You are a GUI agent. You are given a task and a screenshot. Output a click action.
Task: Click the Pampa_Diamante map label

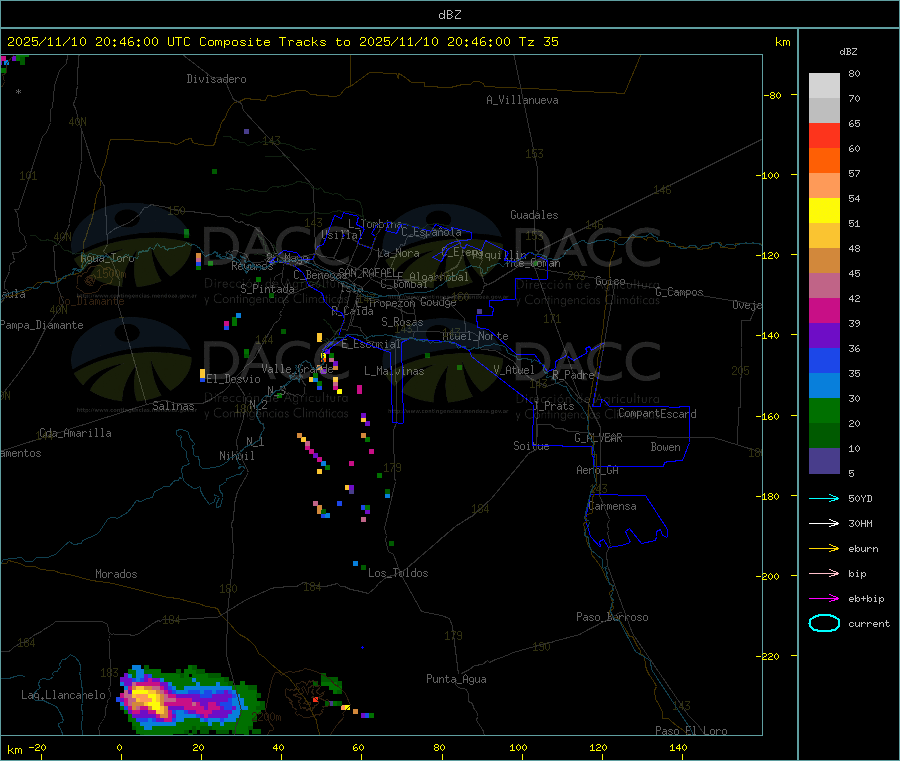pyautogui.click(x=42, y=325)
